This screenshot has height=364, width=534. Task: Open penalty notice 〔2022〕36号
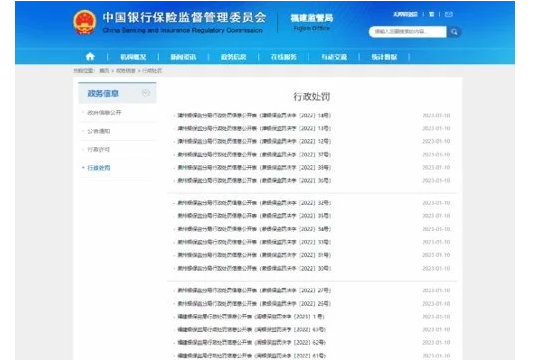254,180
